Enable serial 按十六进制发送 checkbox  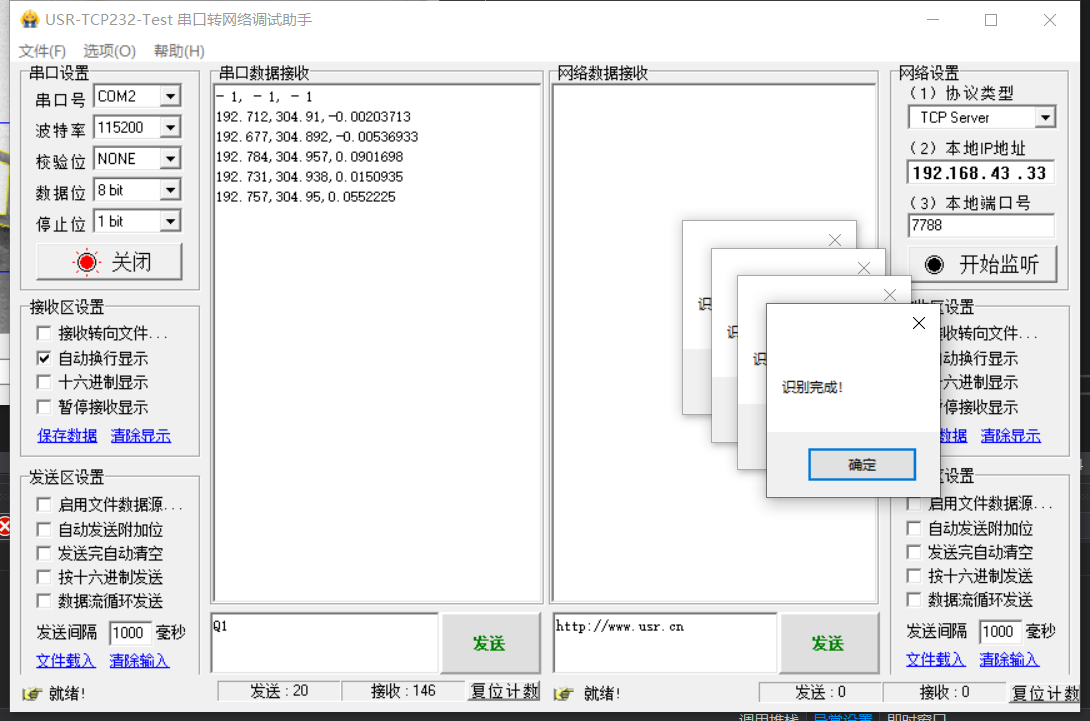point(44,577)
